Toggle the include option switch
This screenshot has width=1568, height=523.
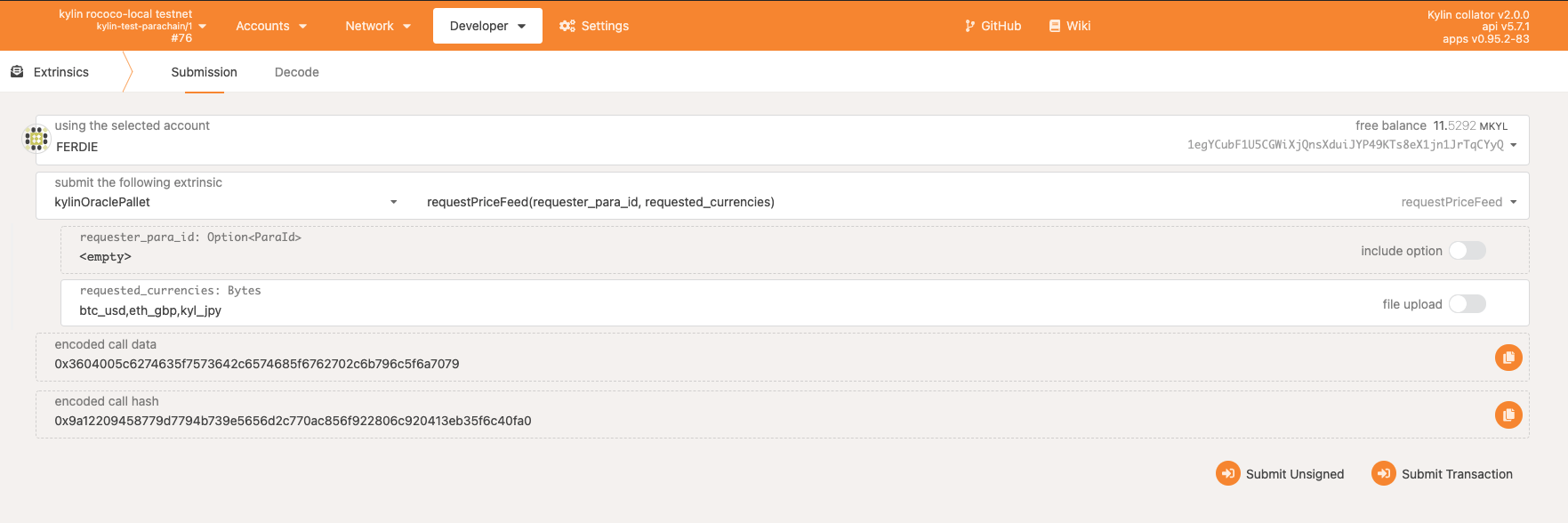(x=1467, y=251)
